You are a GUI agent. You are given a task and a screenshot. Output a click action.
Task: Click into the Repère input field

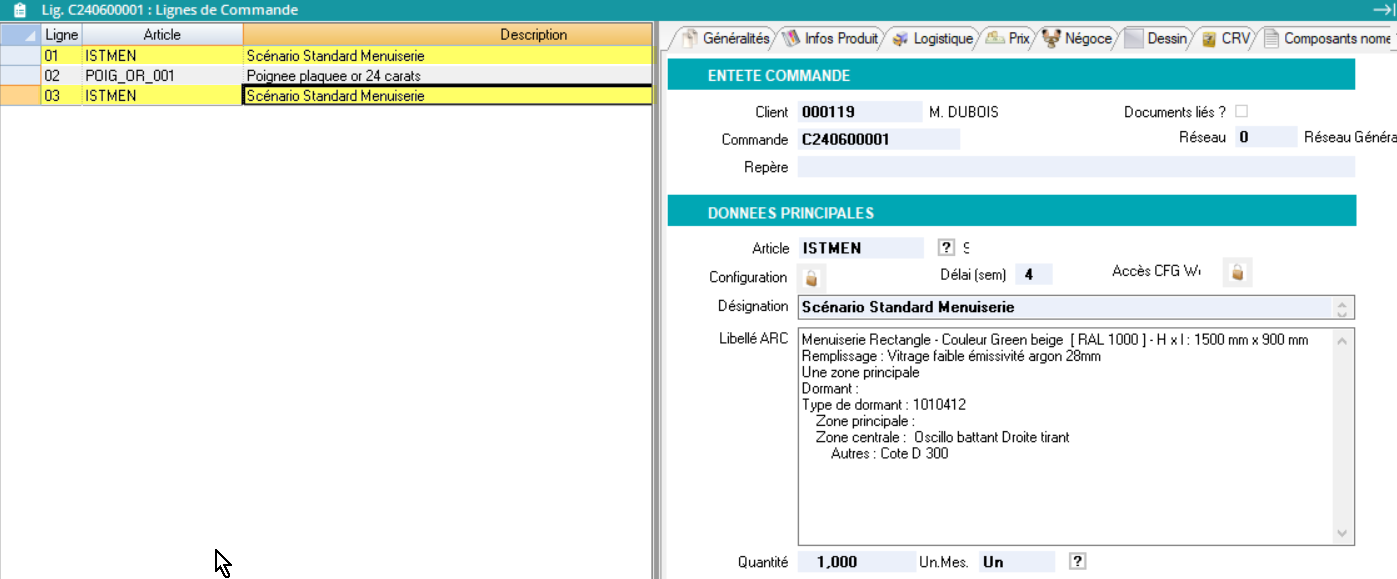(x=1075, y=167)
